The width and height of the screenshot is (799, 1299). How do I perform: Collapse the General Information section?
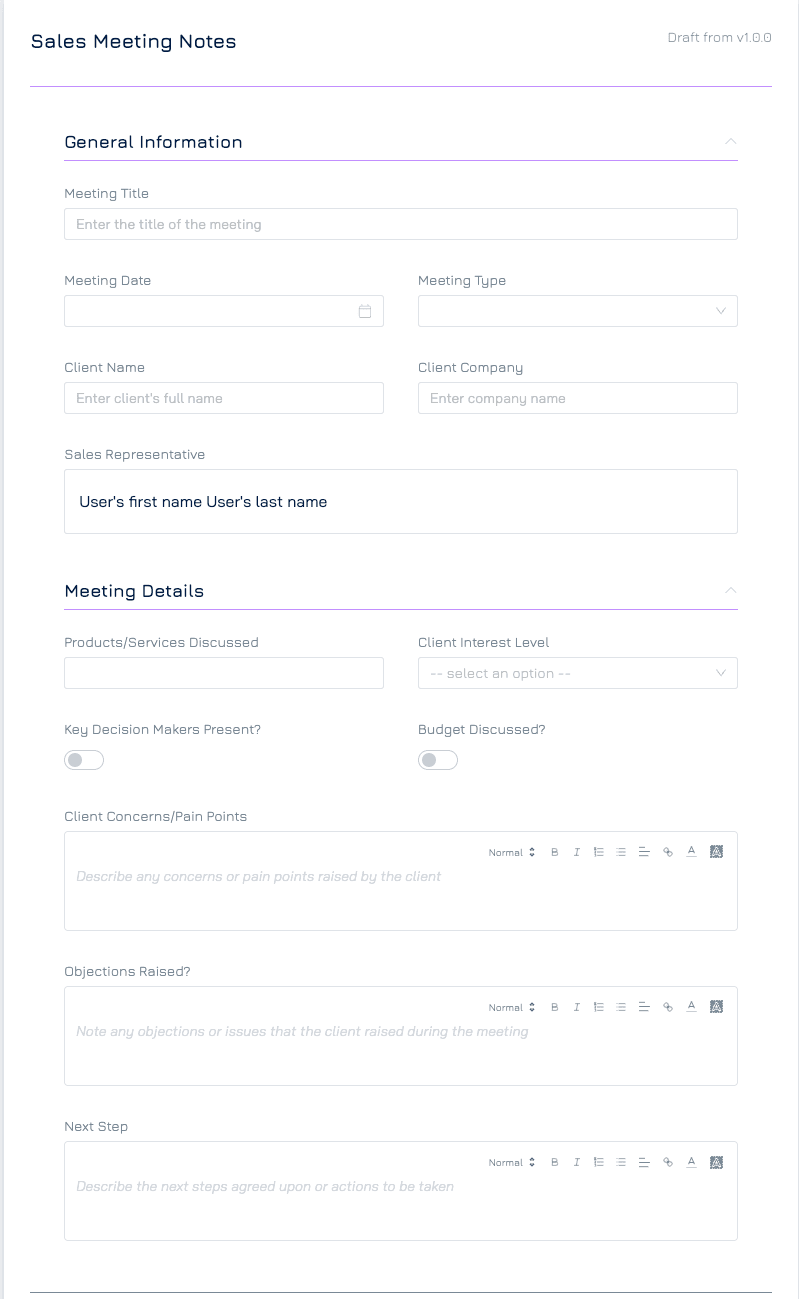point(731,141)
